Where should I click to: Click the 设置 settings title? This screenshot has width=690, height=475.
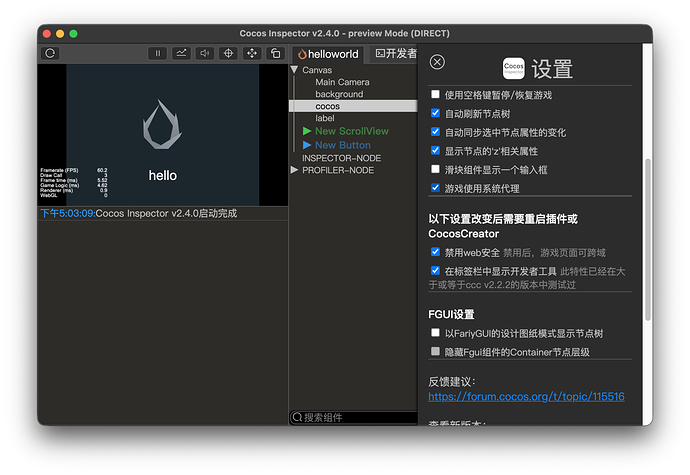pos(552,69)
